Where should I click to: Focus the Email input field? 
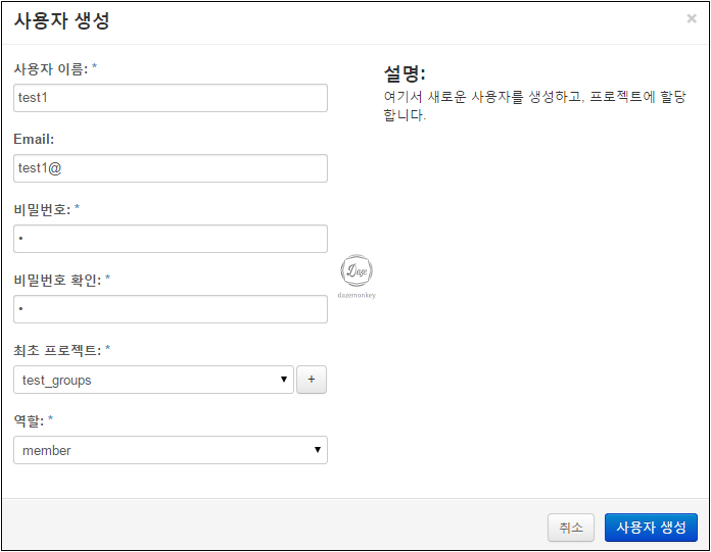(x=170, y=168)
